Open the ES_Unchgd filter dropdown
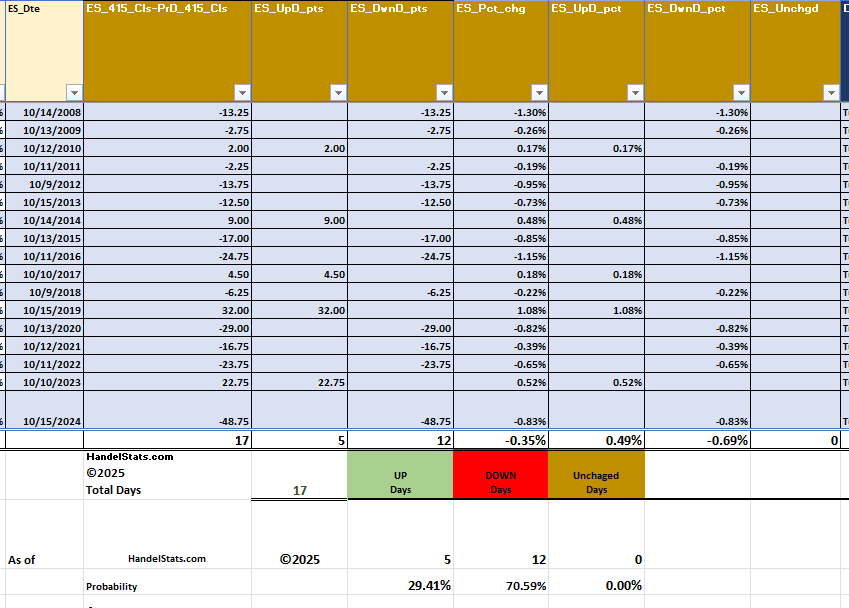Image resolution: width=849 pixels, height=608 pixels. (830, 92)
